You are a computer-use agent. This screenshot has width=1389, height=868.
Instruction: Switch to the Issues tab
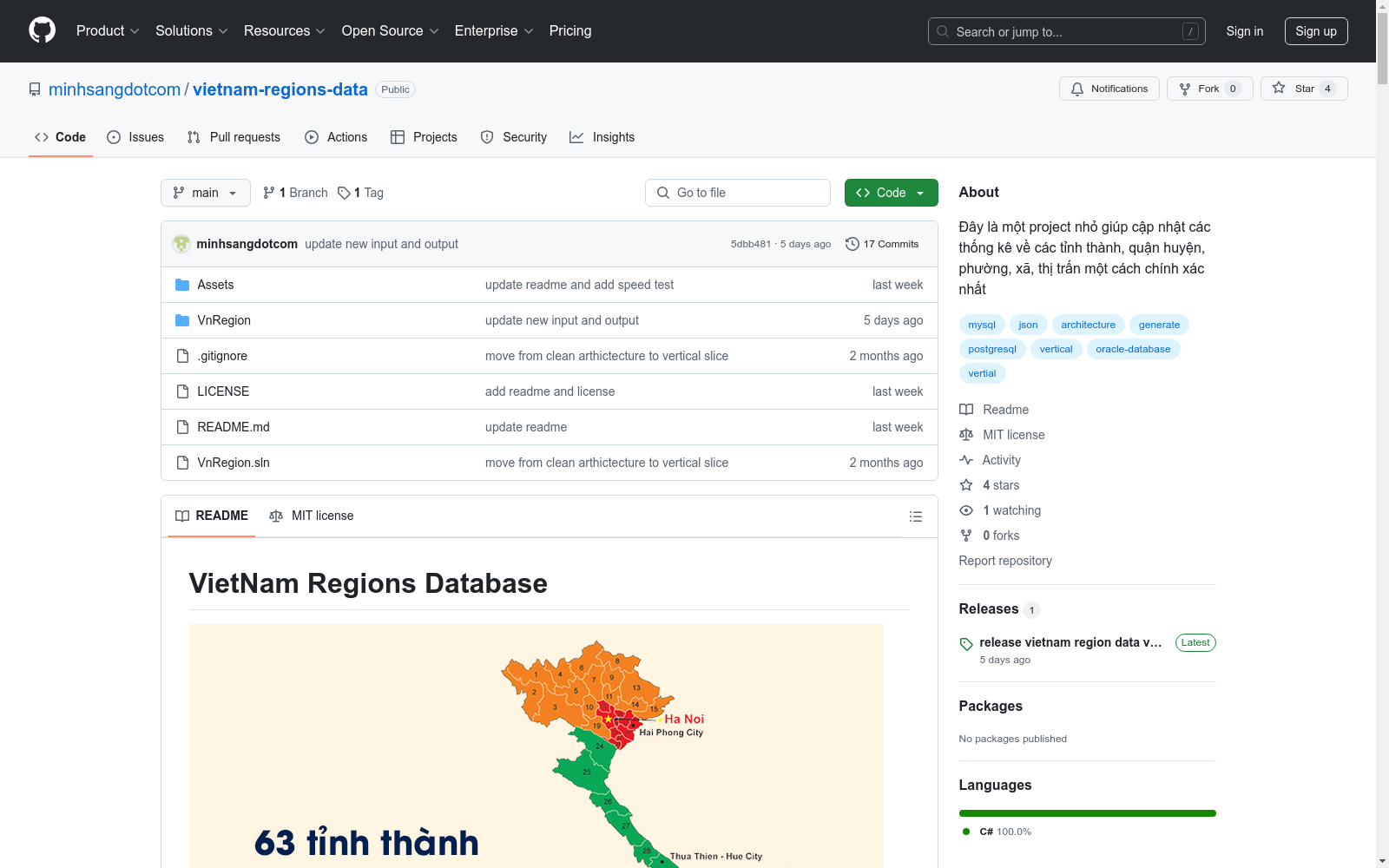(135, 137)
